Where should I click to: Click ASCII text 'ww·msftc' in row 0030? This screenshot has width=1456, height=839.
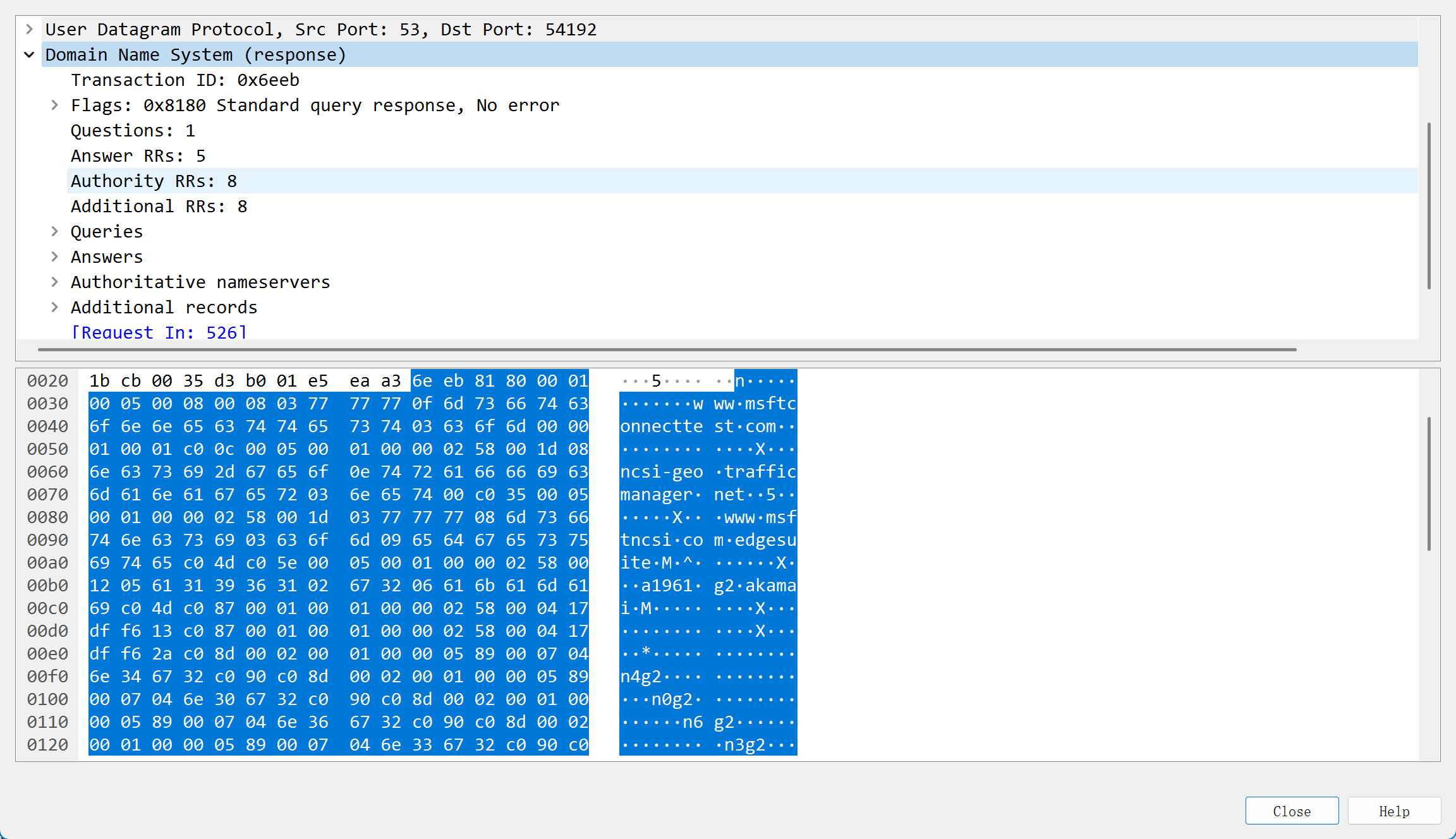755,403
